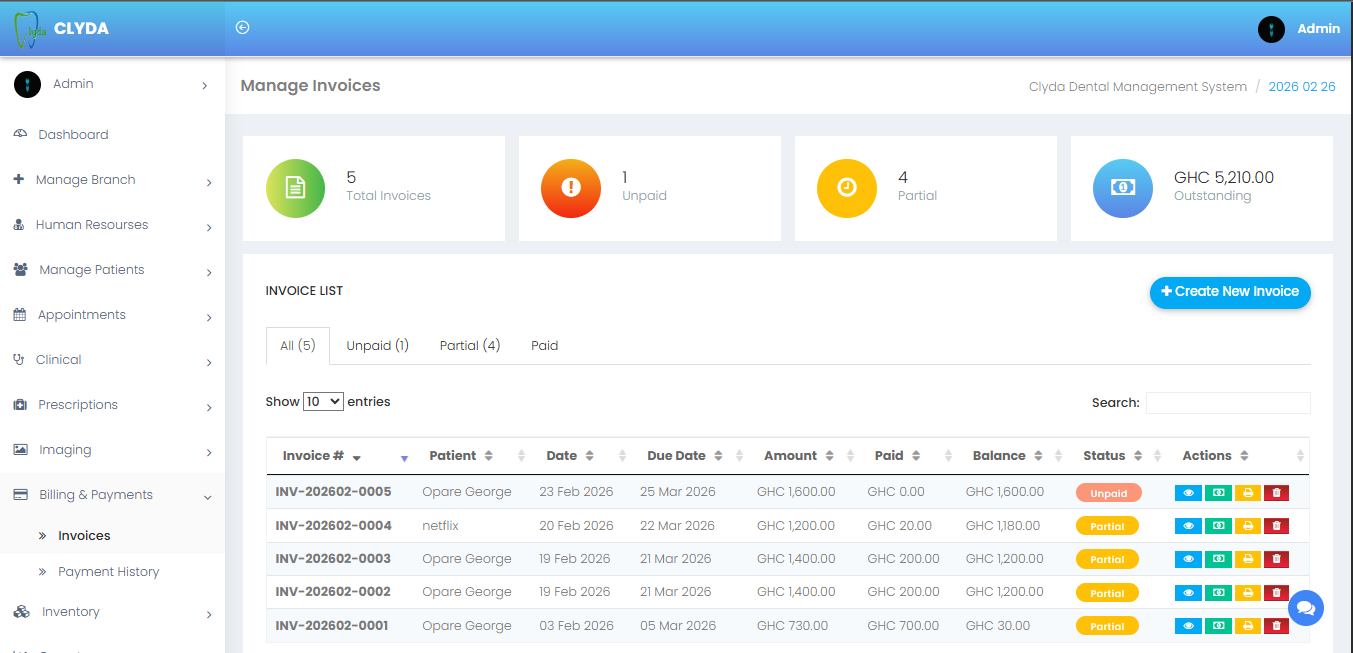Open Invoices in the sidebar submenu
This screenshot has height=653, width=1353.
pos(84,536)
